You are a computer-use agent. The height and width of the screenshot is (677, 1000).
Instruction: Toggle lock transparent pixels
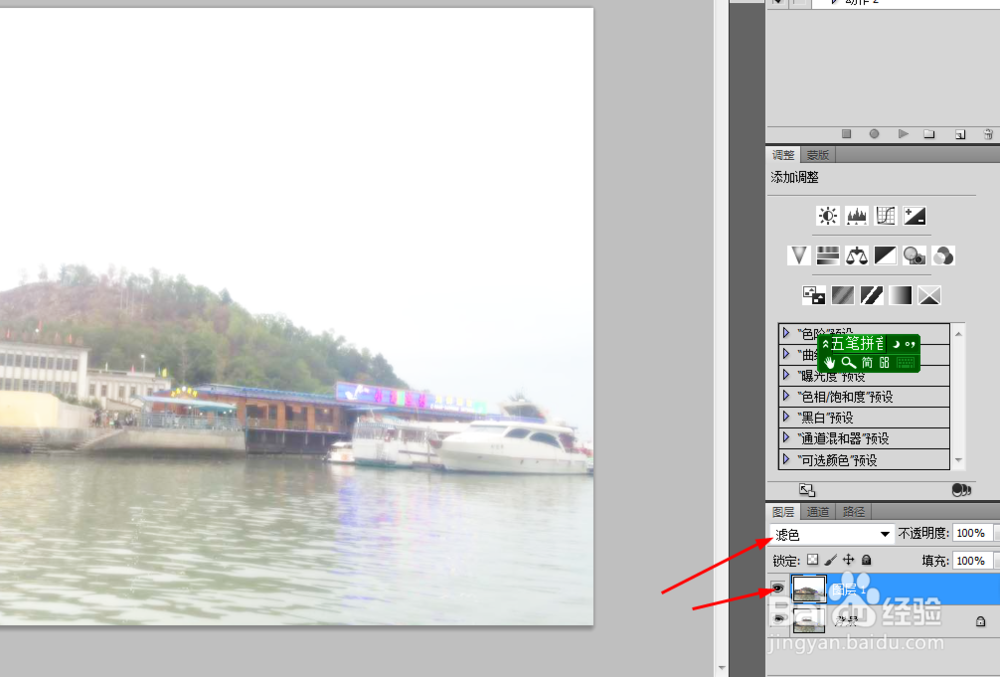[x=812, y=560]
